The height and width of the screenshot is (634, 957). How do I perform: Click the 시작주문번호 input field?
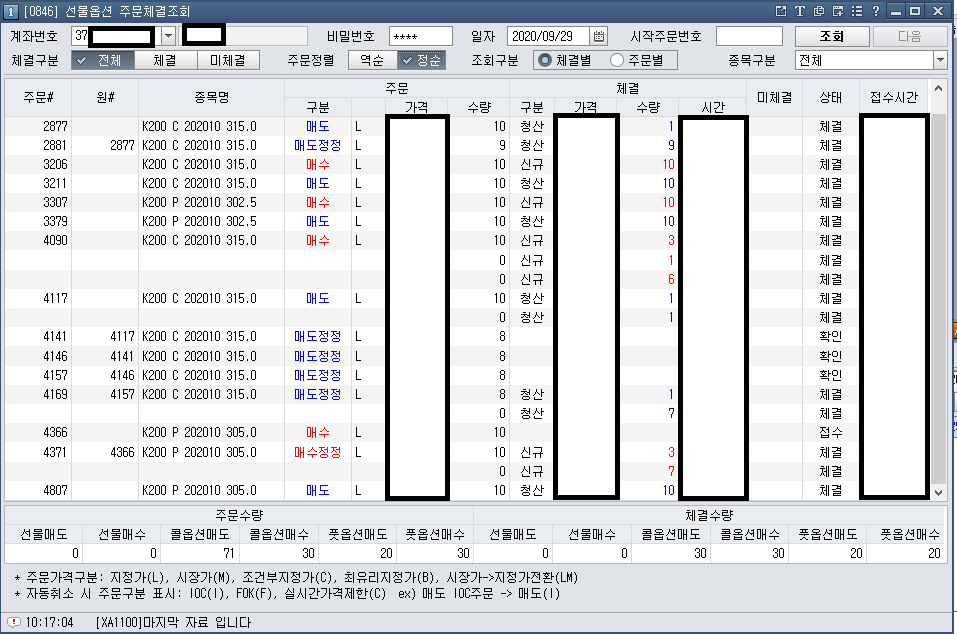click(x=748, y=36)
